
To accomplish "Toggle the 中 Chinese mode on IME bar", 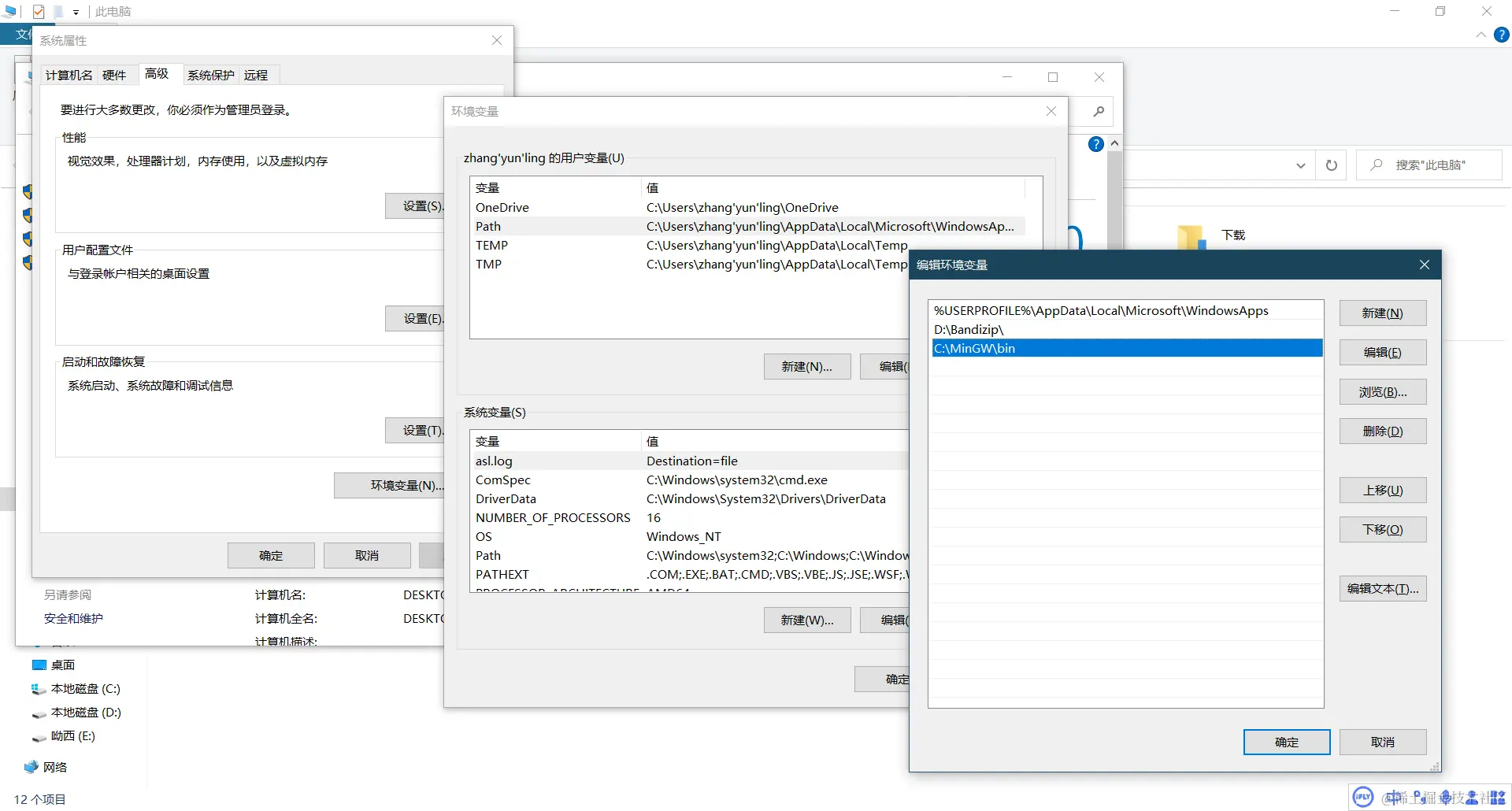I will (1395, 798).
